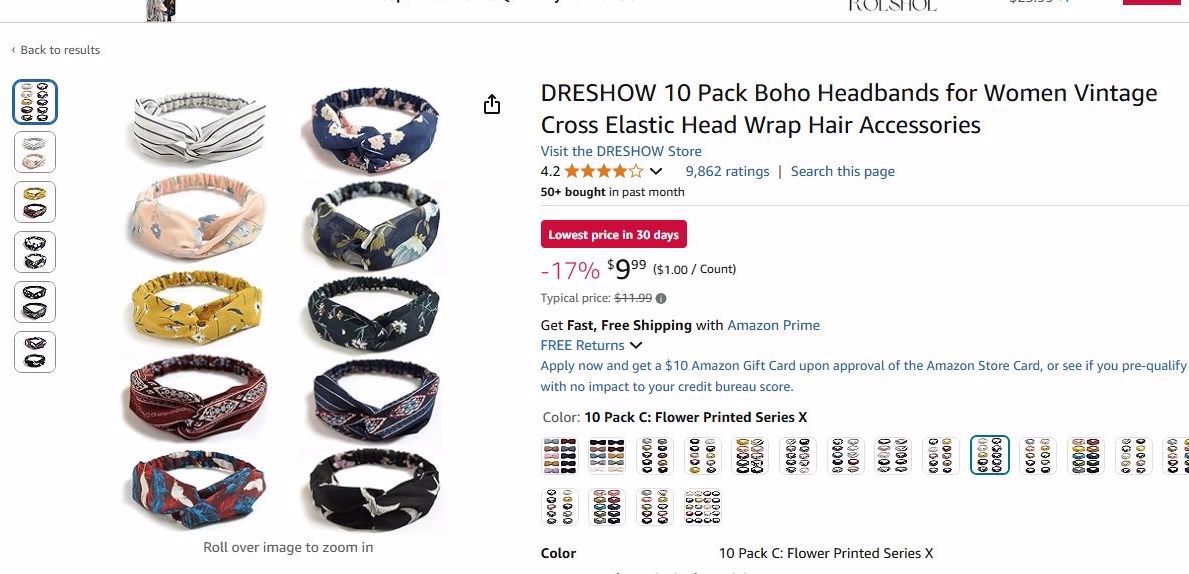Open the Amazon Prime link

point(773,325)
